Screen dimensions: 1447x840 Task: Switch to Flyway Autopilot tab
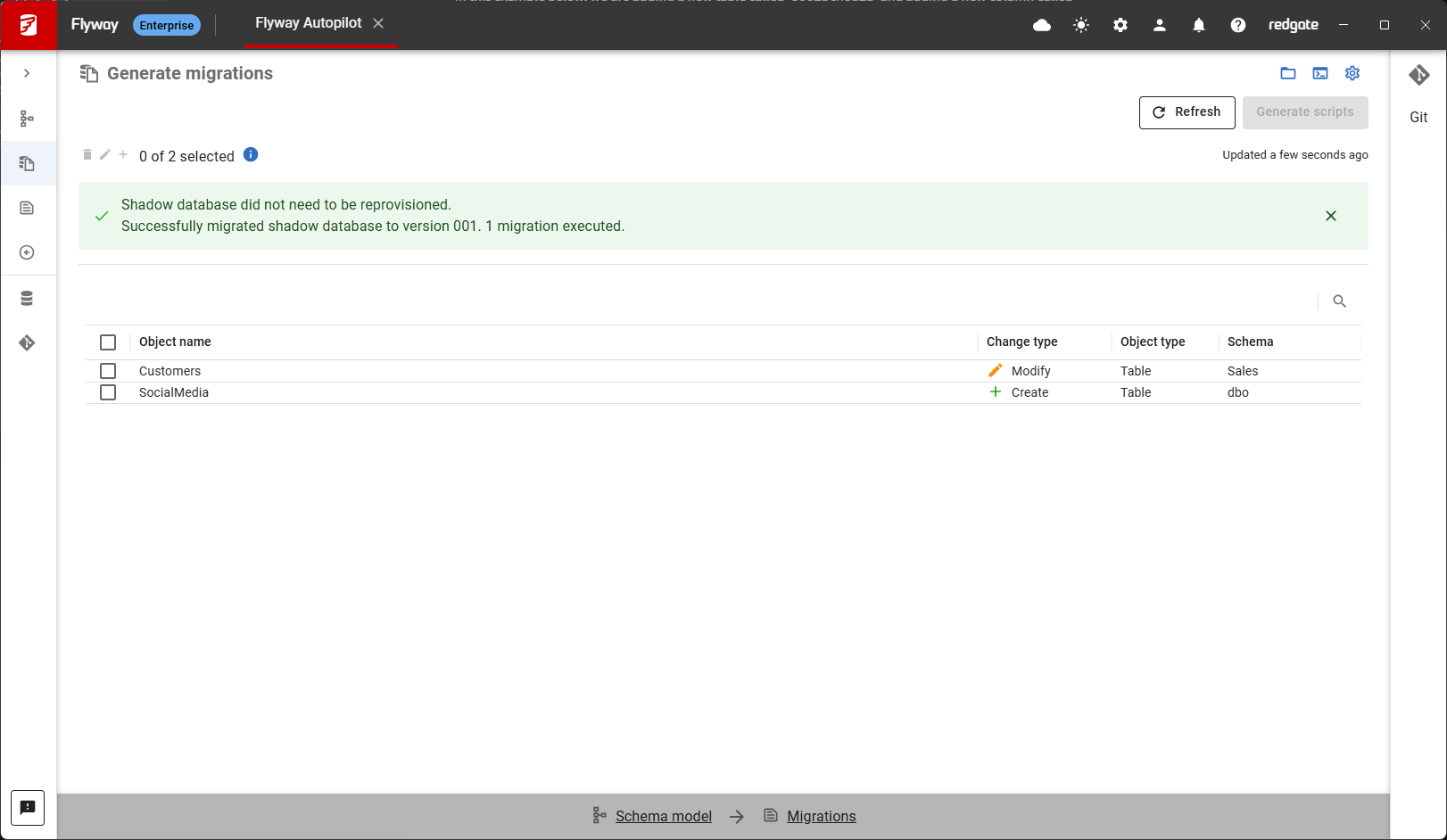[309, 23]
